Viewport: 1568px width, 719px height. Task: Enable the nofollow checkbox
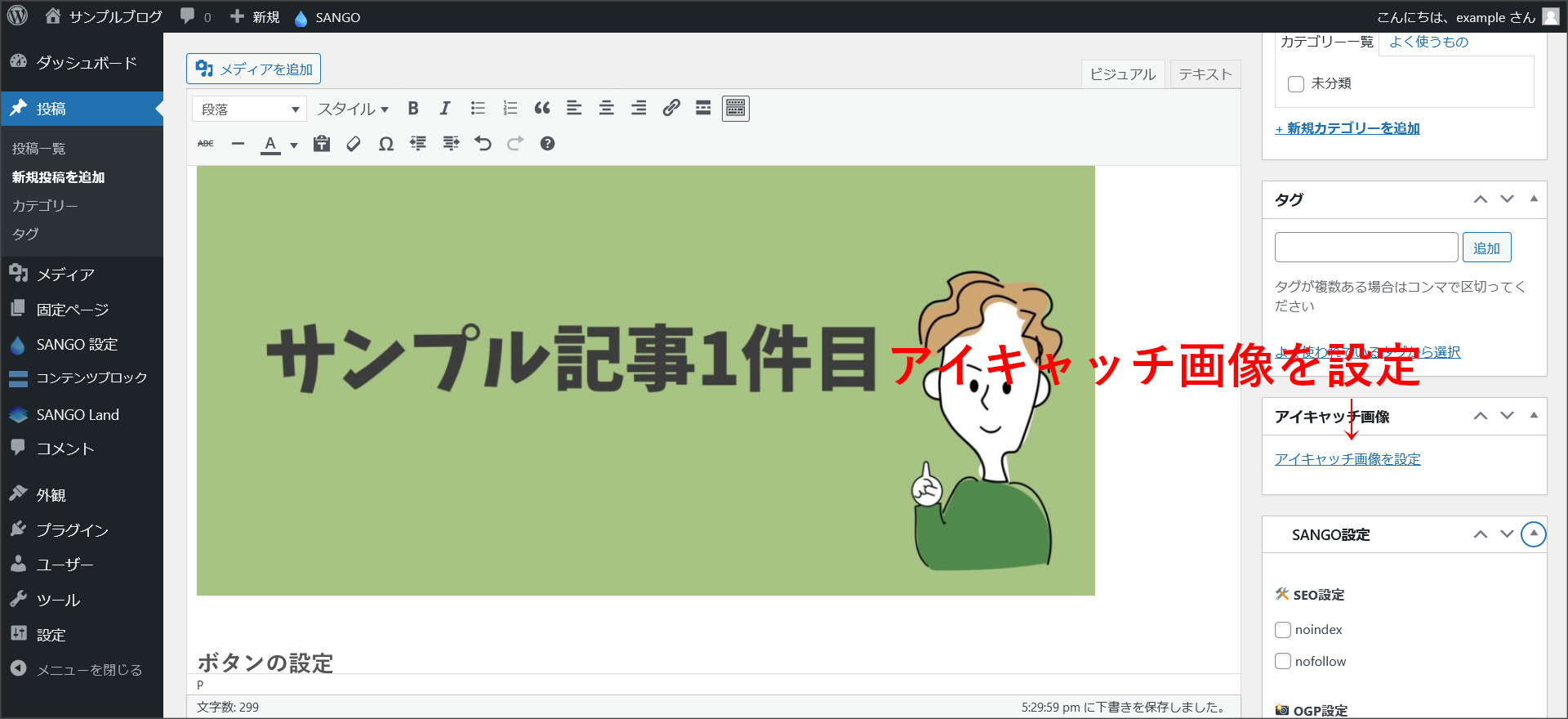click(x=1283, y=662)
